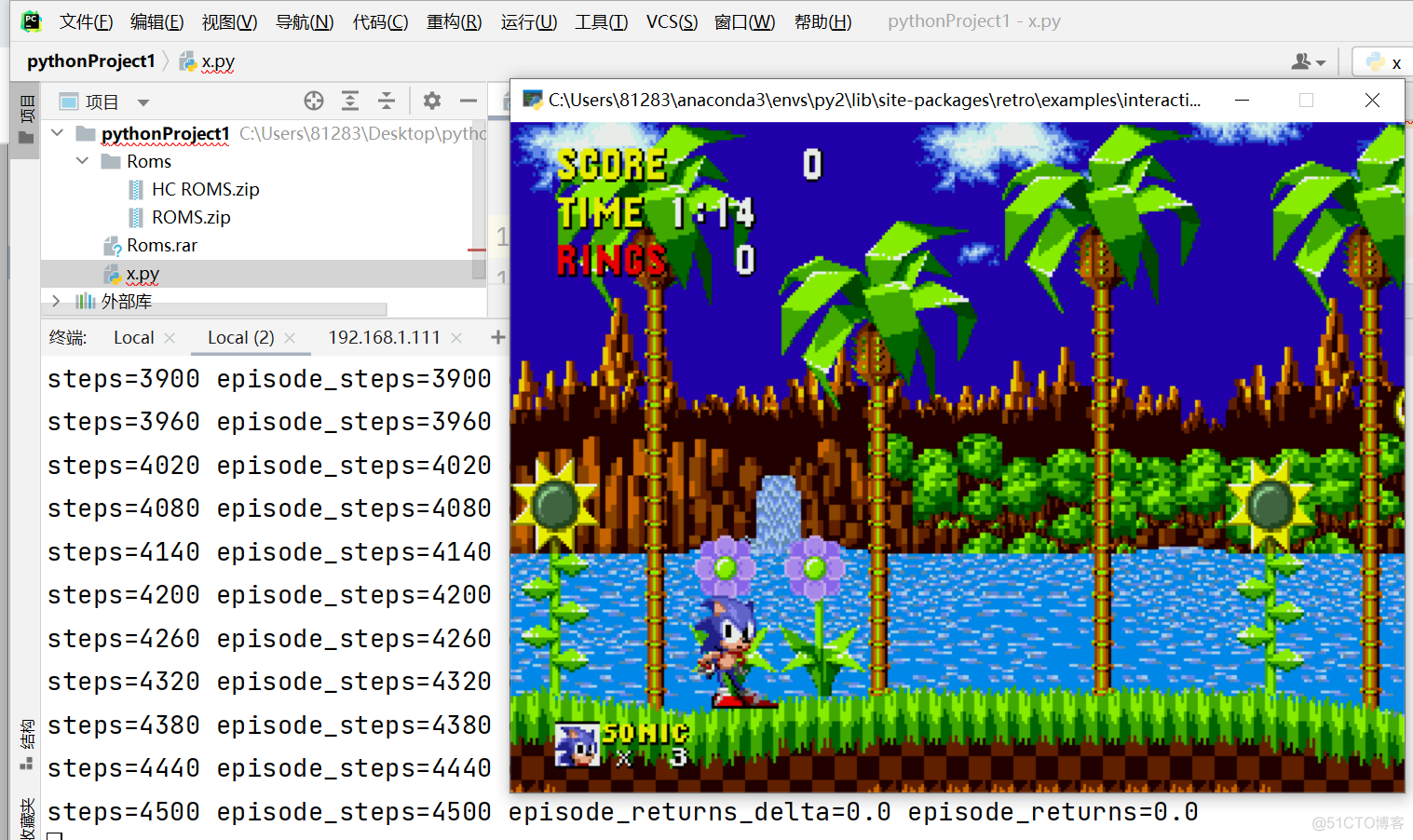Add a new terminal session with plus

coord(498,337)
